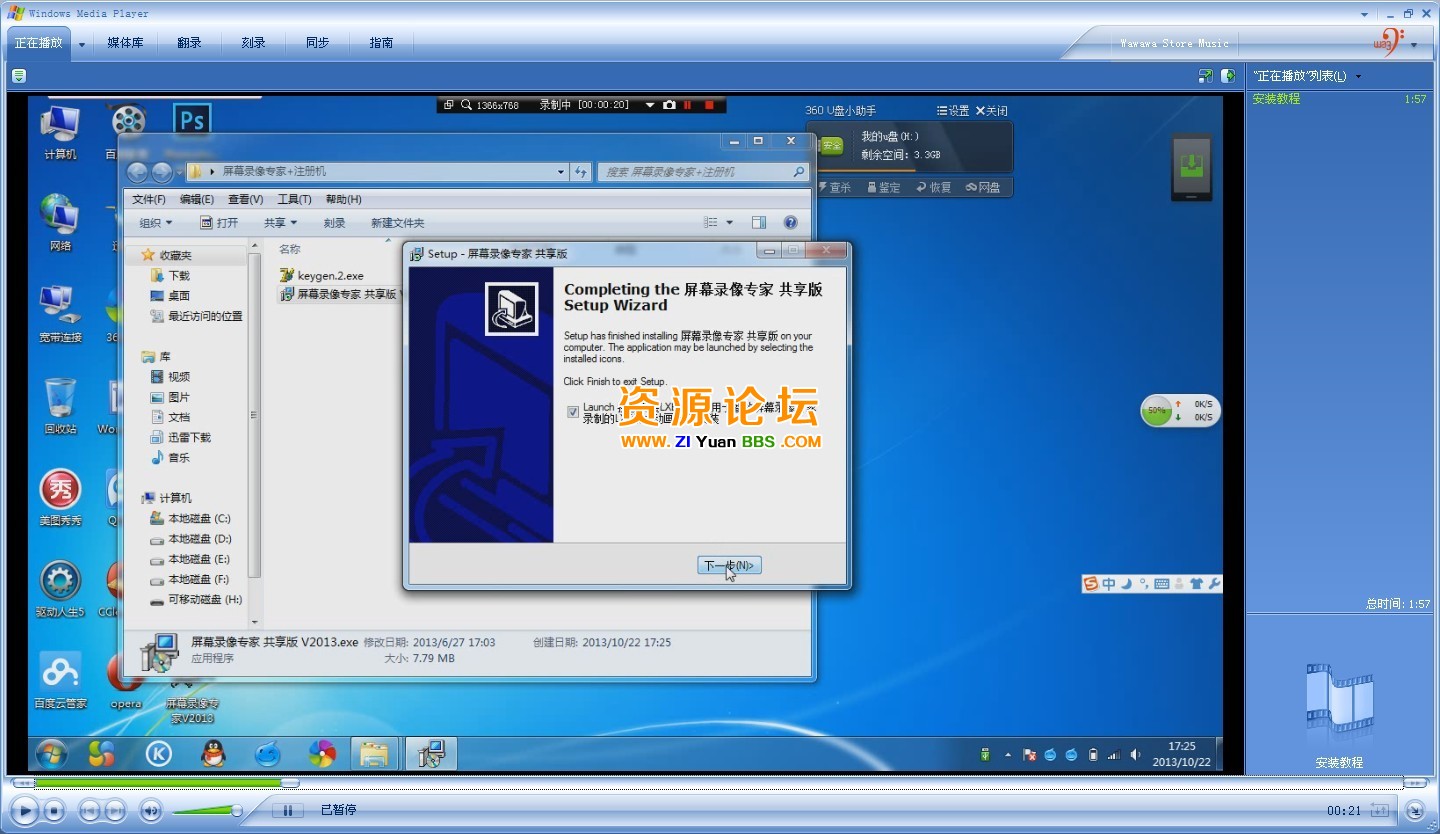Open the 指南 tab
The image size is (1440, 834).
(381, 43)
